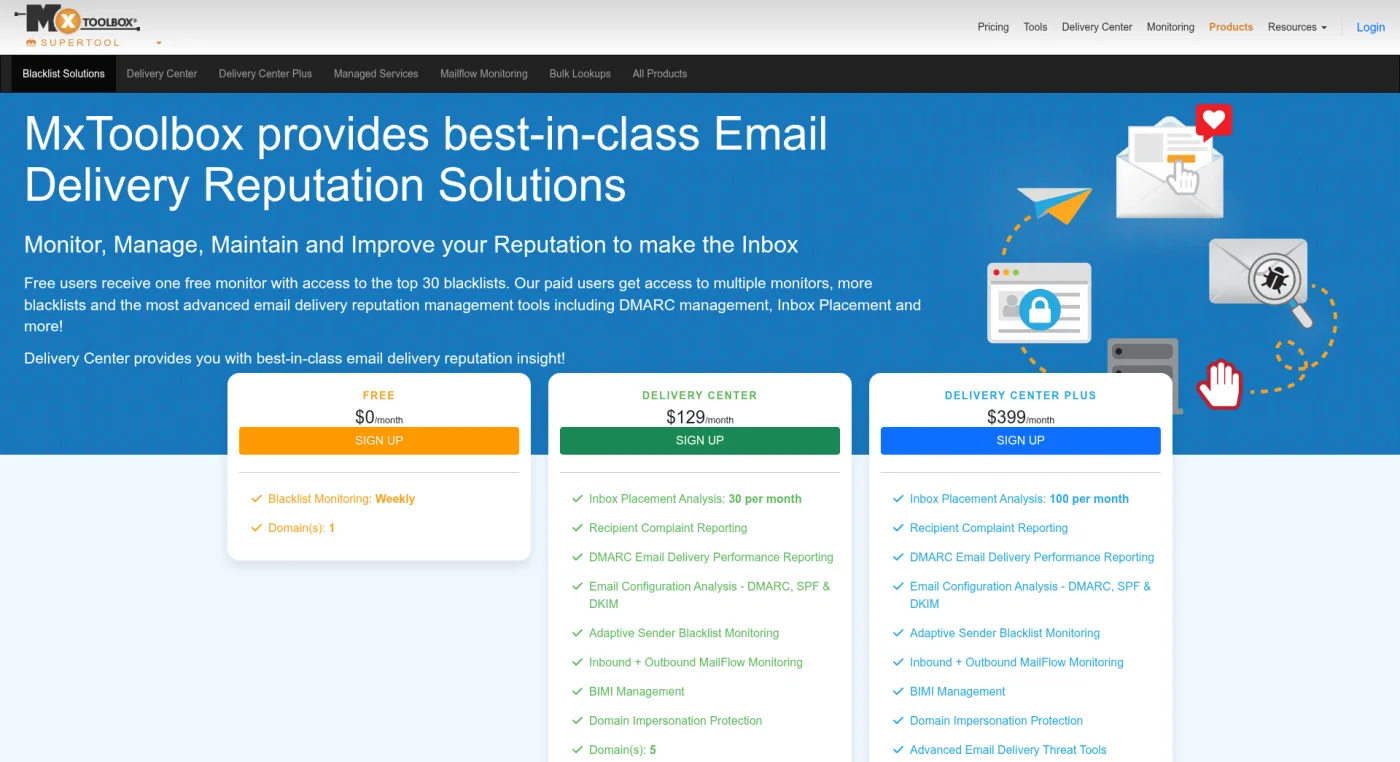Select Monitoring in the top navigation
Screen dimensions: 1400x762
[1170, 27]
